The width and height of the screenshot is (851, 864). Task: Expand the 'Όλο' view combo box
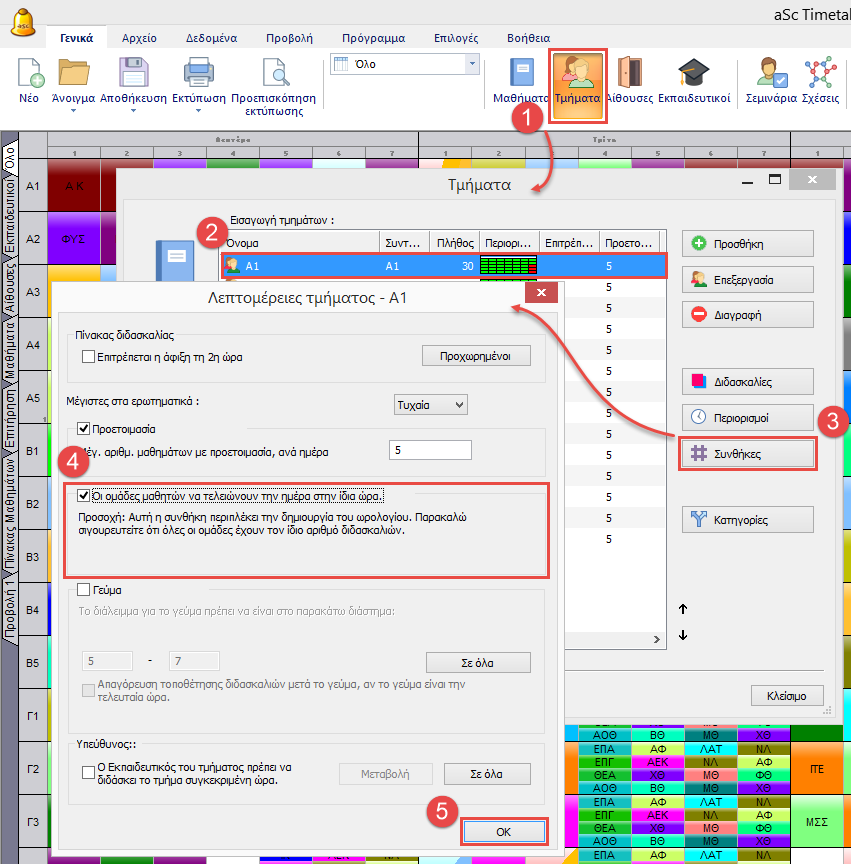pos(472,63)
